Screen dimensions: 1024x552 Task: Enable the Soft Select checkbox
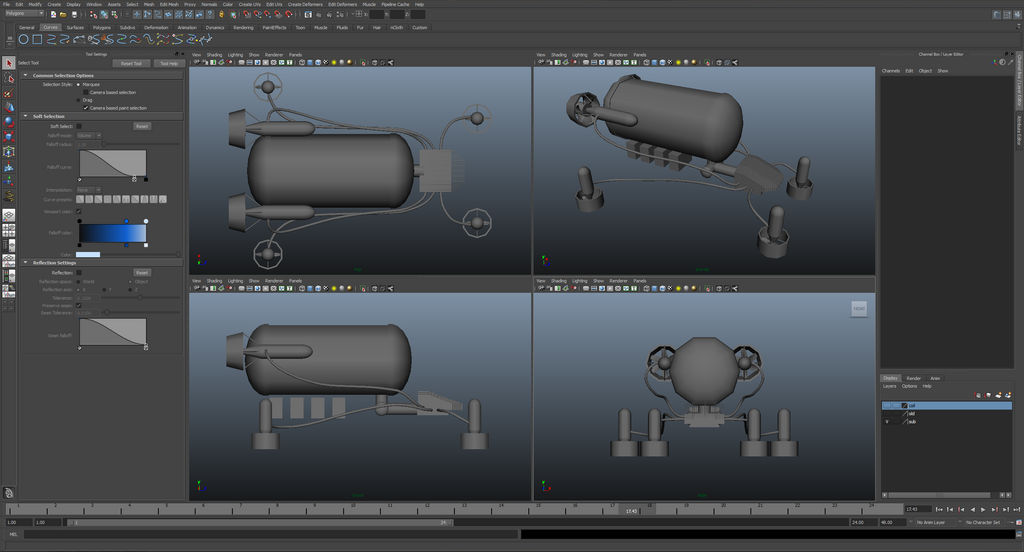pos(79,126)
